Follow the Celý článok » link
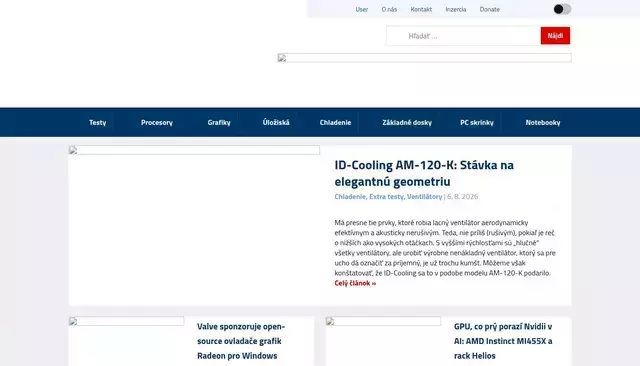Viewport: 640px width, 366px height. (x=355, y=283)
